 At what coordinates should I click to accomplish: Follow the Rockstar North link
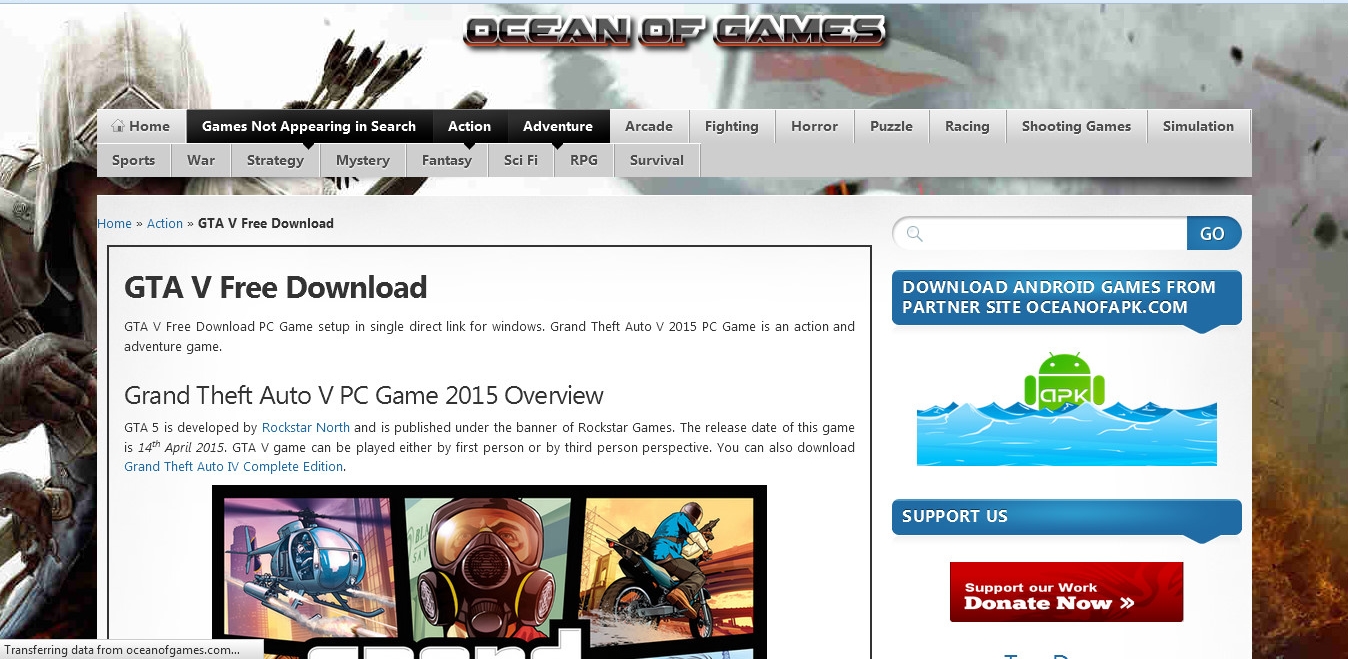[305, 427]
